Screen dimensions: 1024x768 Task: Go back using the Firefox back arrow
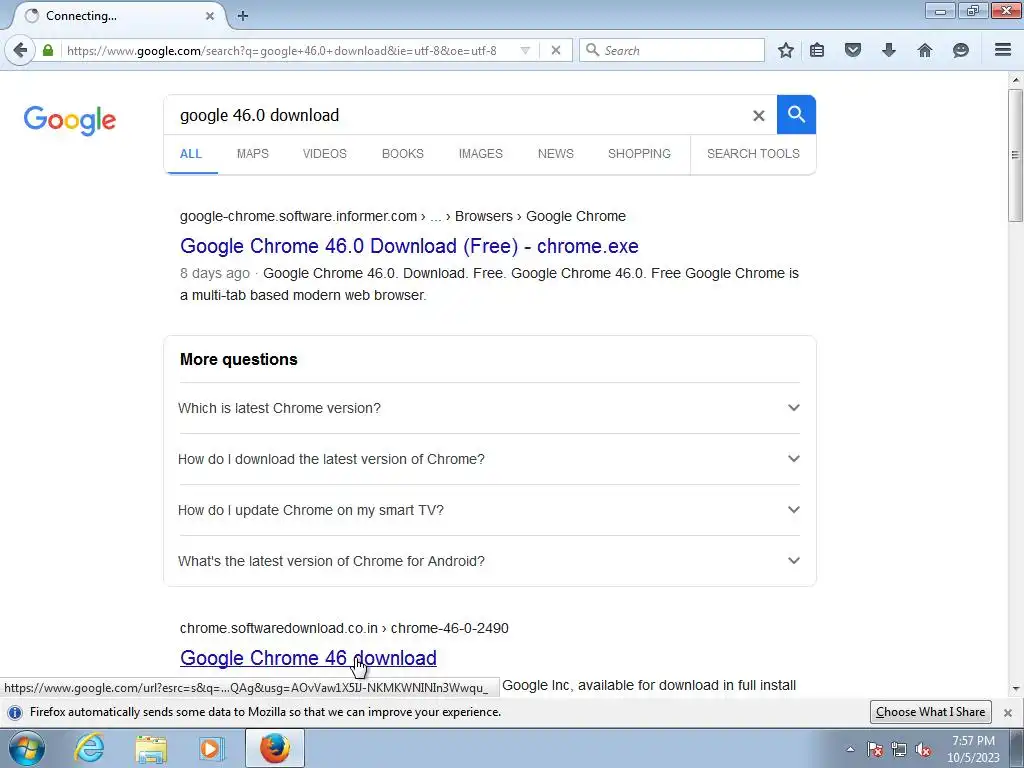coord(20,50)
